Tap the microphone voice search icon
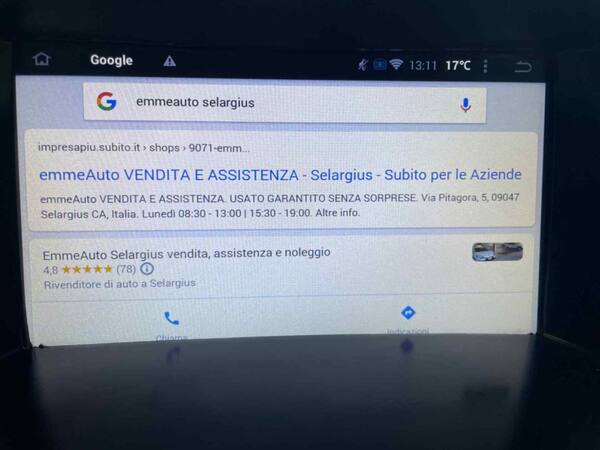Viewport: 600px width, 450px height. pyautogui.click(x=465, y=105)
